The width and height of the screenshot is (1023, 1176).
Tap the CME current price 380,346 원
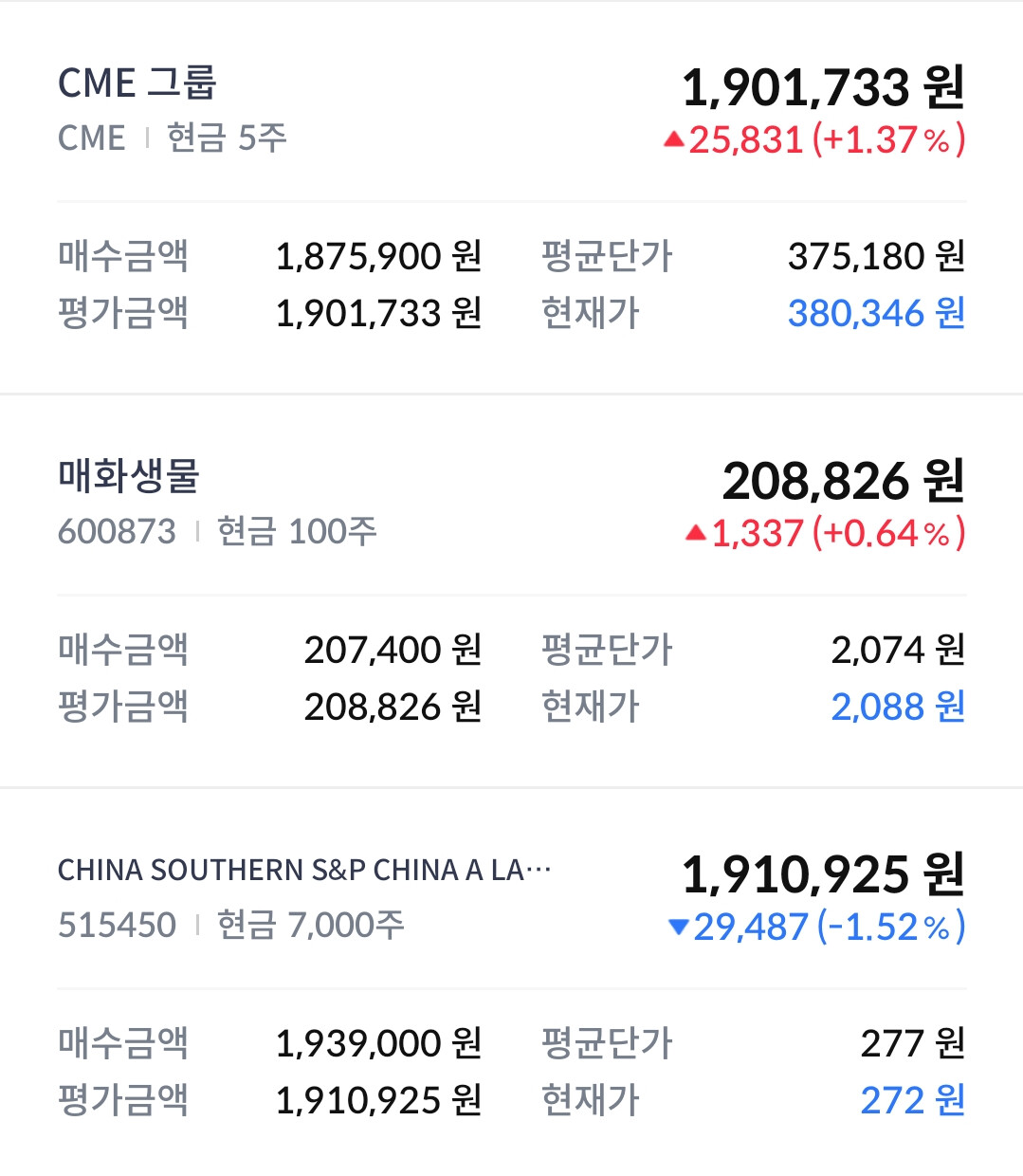pos(876,313)
